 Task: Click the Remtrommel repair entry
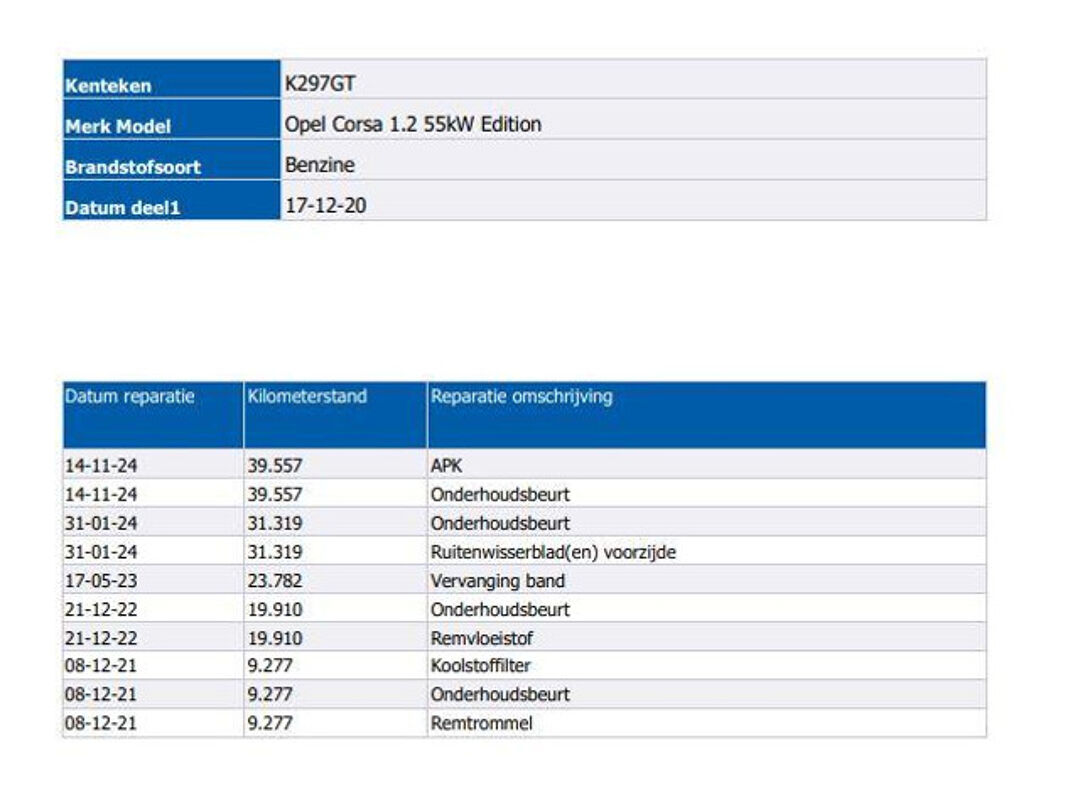(481, 723)
